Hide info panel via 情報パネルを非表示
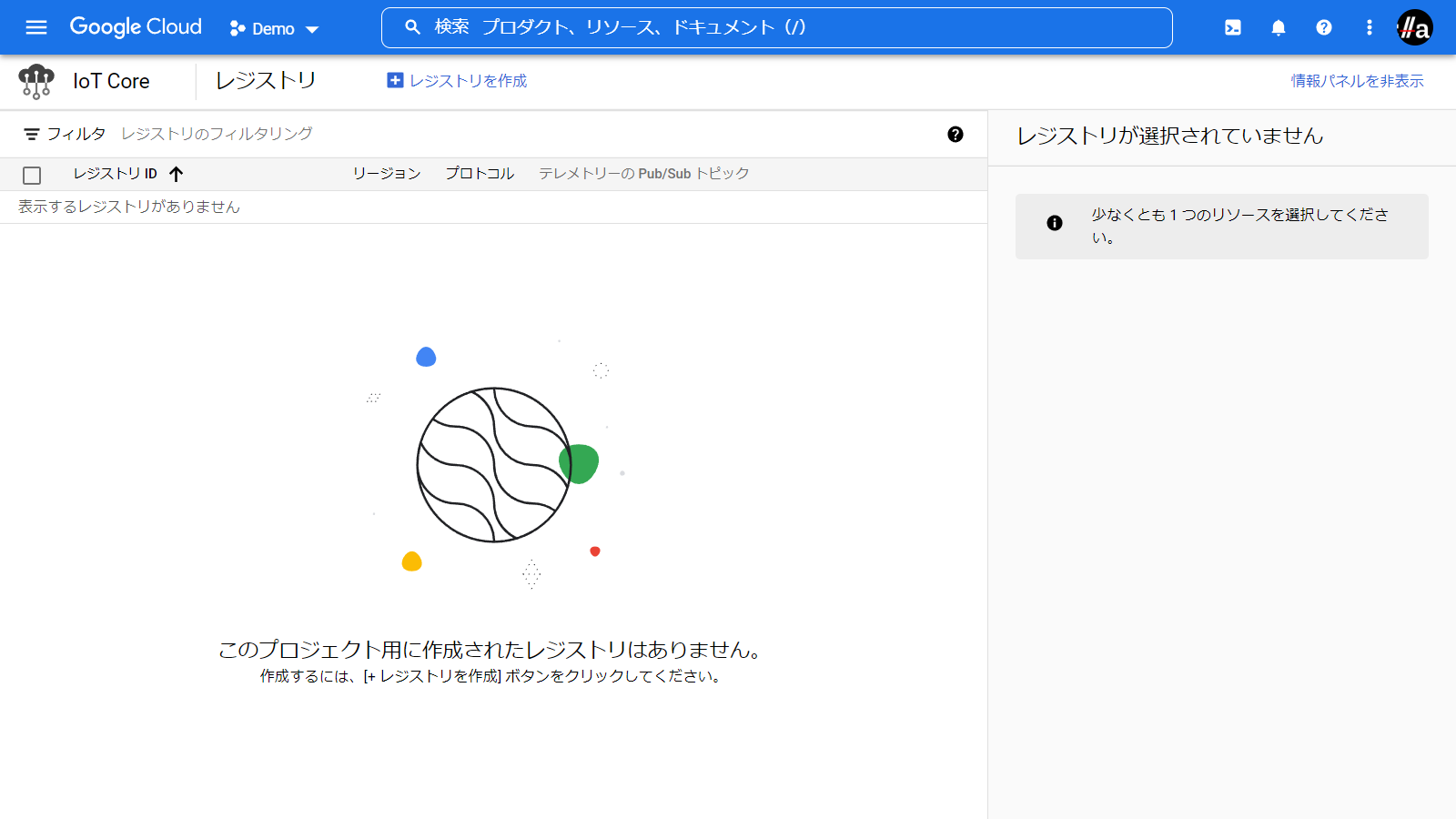 coord(1357,81)
